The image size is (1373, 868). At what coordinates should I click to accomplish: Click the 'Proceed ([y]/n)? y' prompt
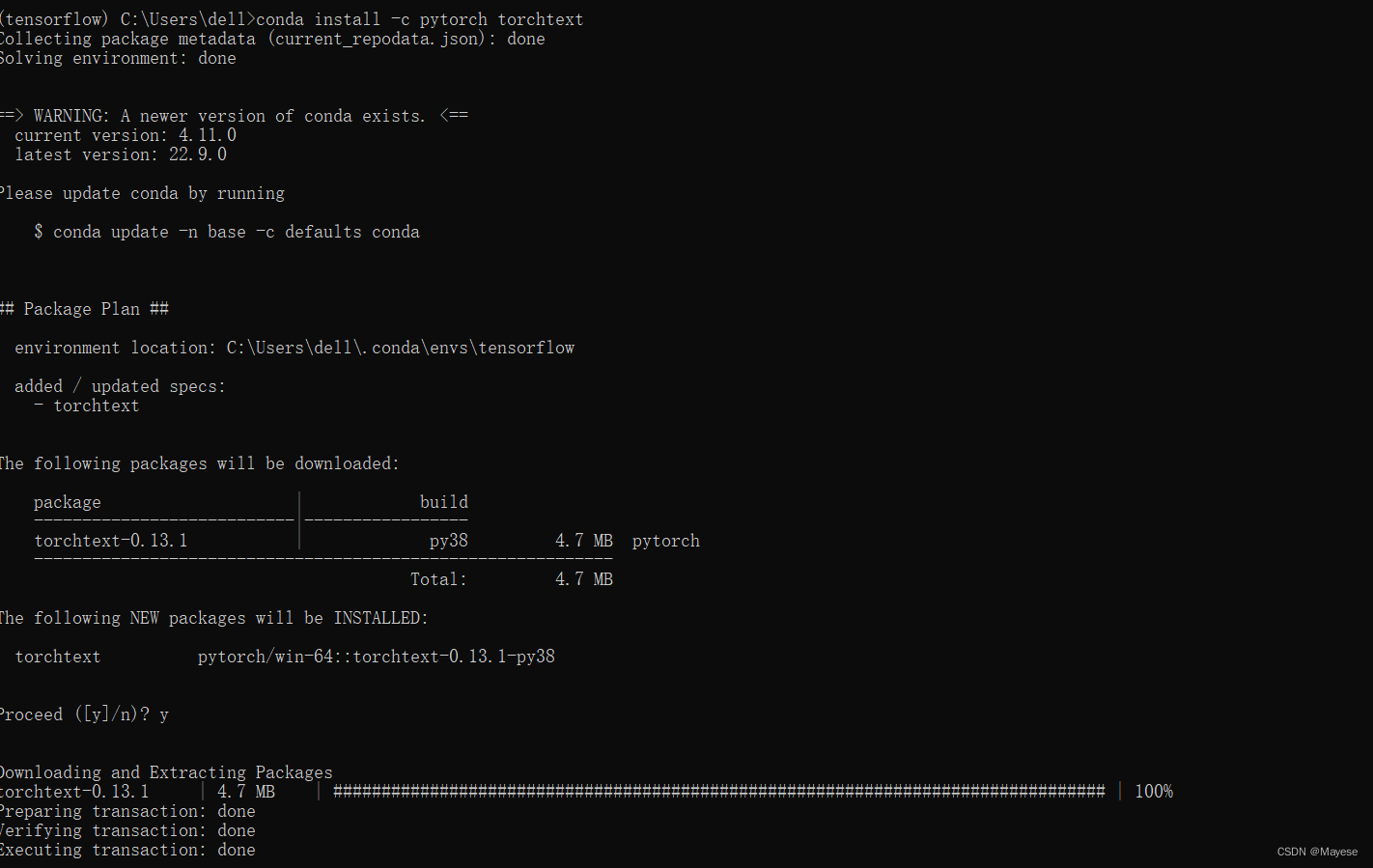pos(84,714)
